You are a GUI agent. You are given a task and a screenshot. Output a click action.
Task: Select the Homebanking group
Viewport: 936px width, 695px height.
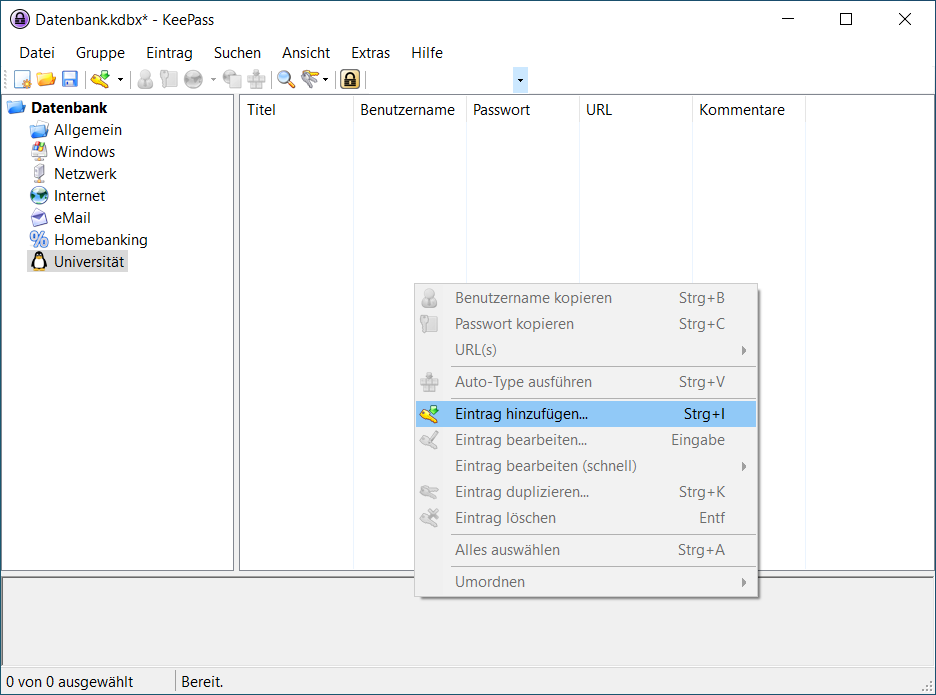pyautogui.click(x=101, y=240)
